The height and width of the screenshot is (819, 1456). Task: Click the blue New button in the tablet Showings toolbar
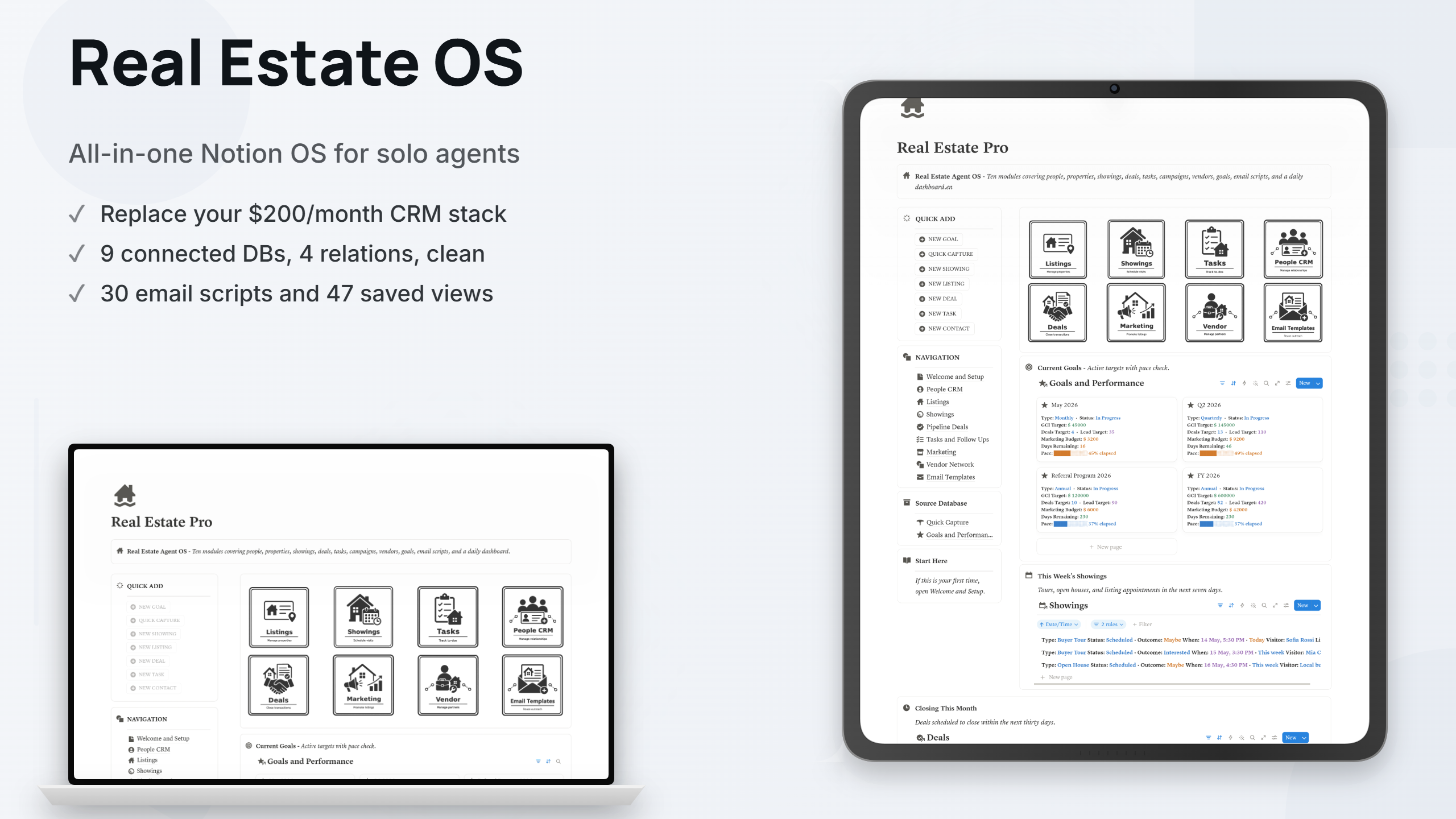1302,605
